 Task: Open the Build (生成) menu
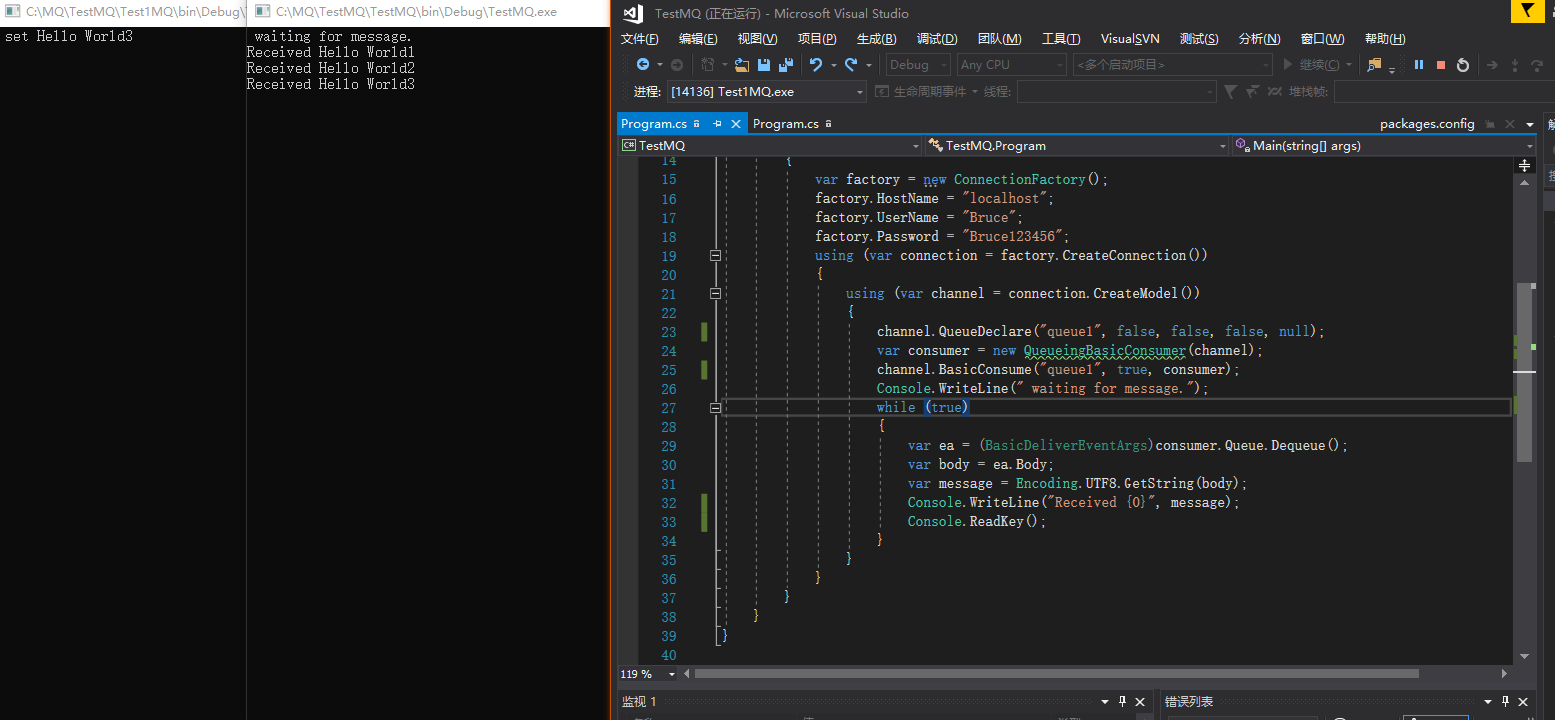(877, 39)
